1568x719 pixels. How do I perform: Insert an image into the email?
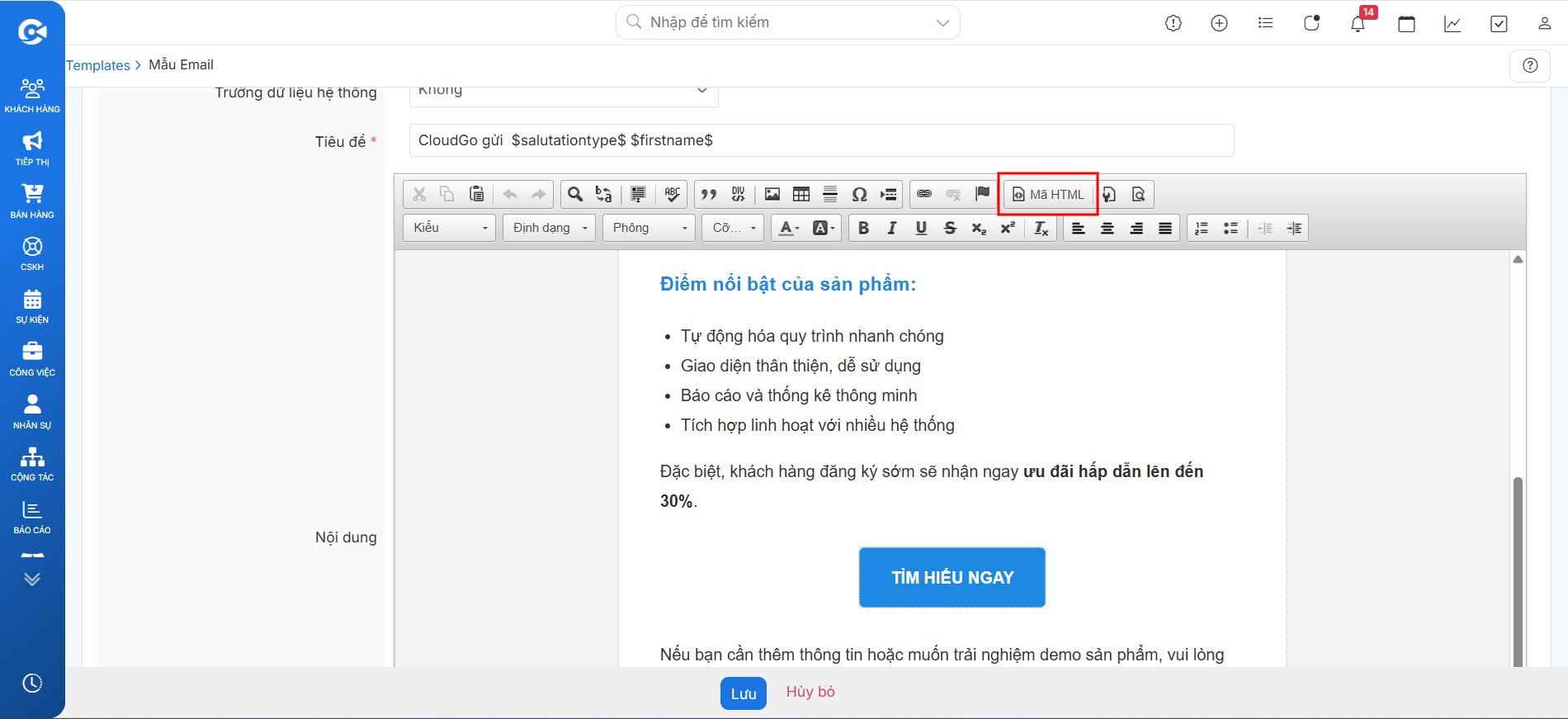[x=772, y=194]
